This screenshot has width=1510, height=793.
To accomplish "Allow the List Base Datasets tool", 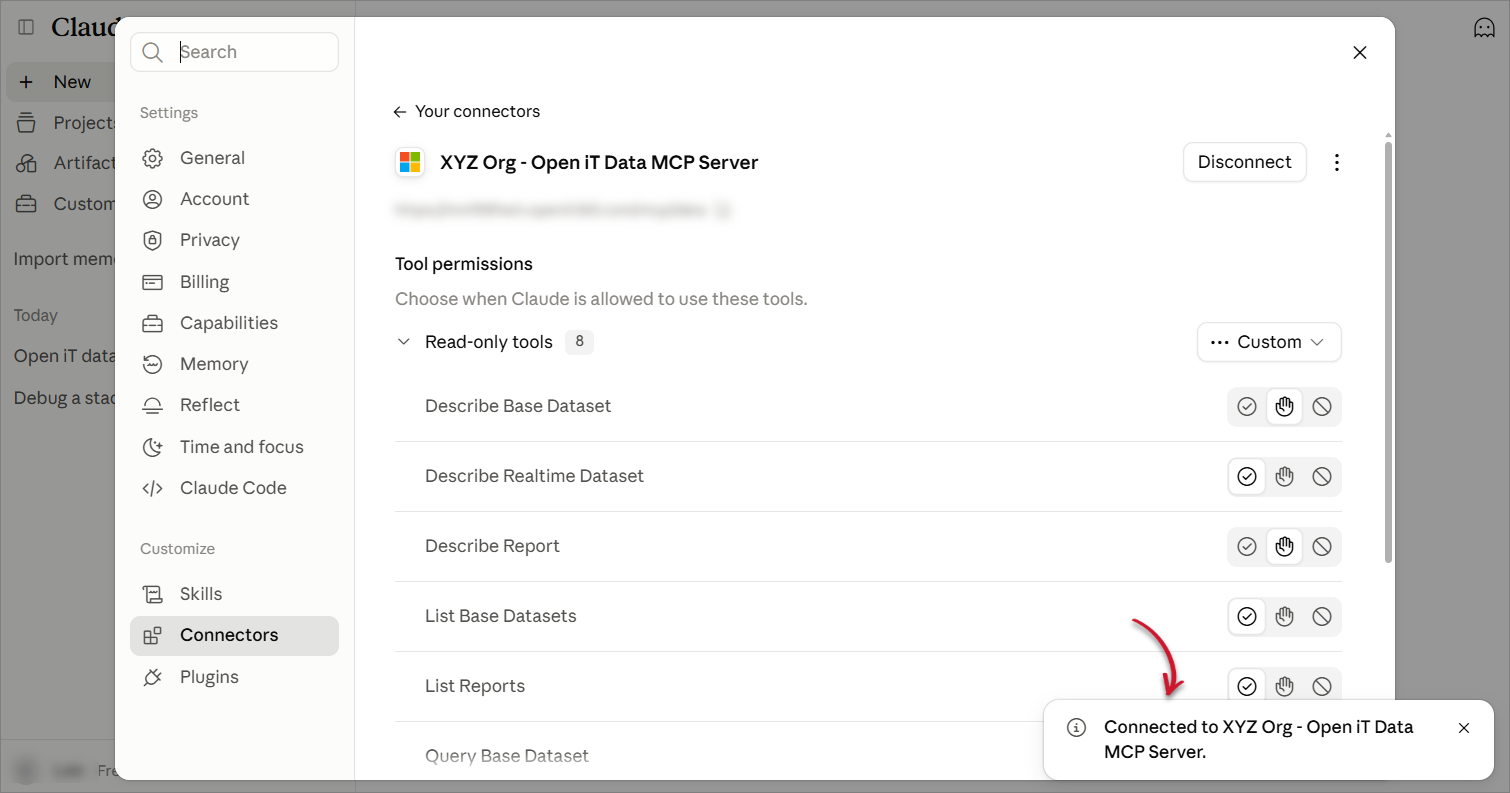I will point(1247,617).
